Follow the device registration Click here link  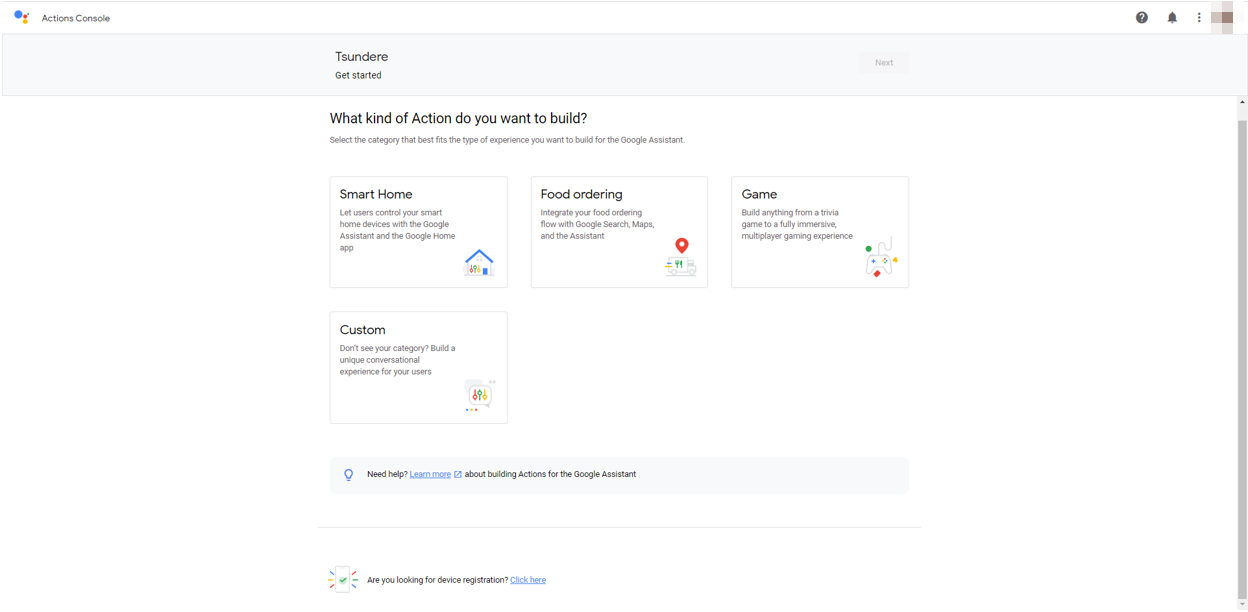[x=528, y=580]
